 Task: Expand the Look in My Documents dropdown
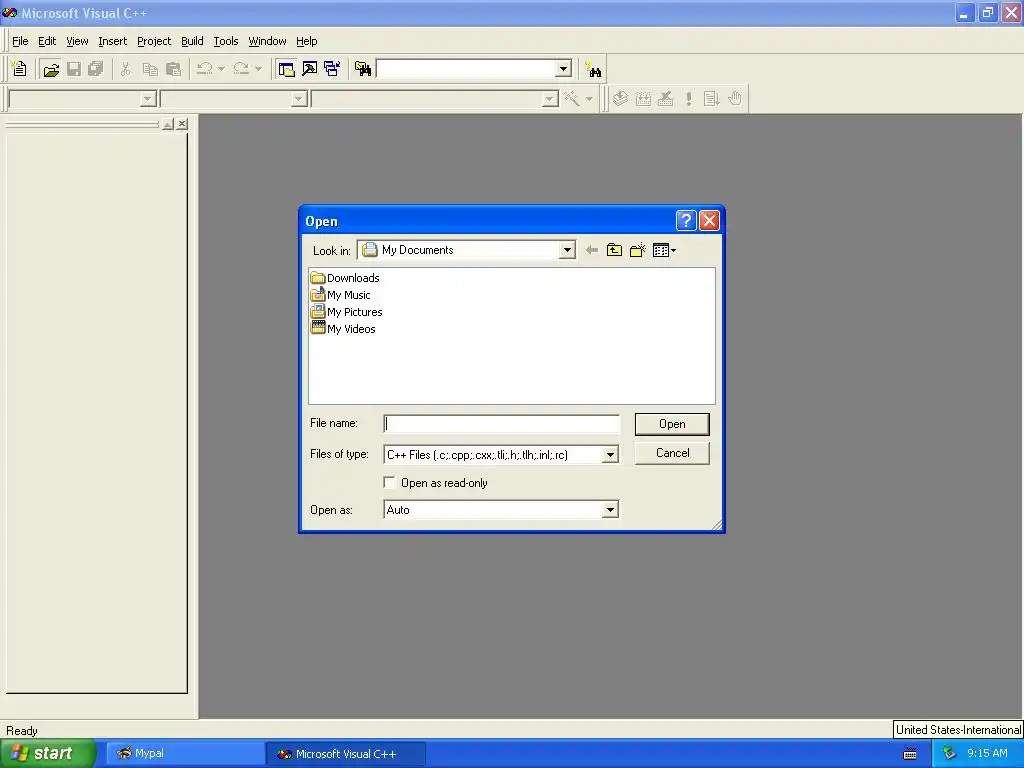[x=567, y=250]
